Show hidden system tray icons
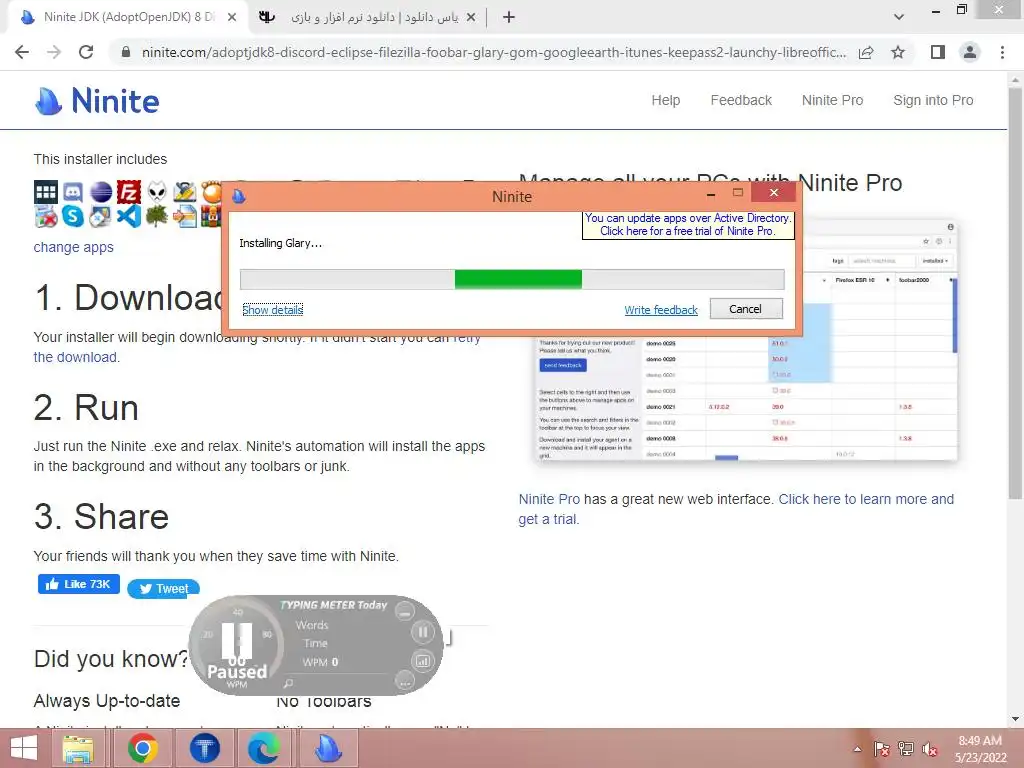 tap(857, 749)
